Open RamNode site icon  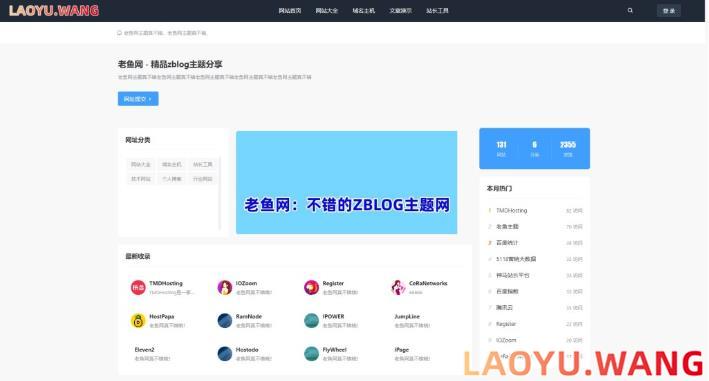point(225,320)
